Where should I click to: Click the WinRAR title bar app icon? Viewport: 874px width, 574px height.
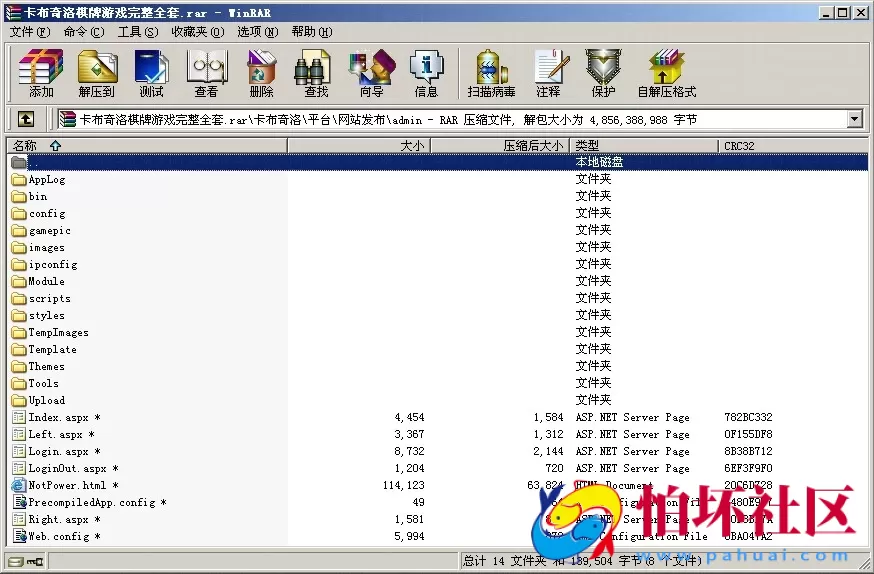pyautogui.click(x=13, y=12)
